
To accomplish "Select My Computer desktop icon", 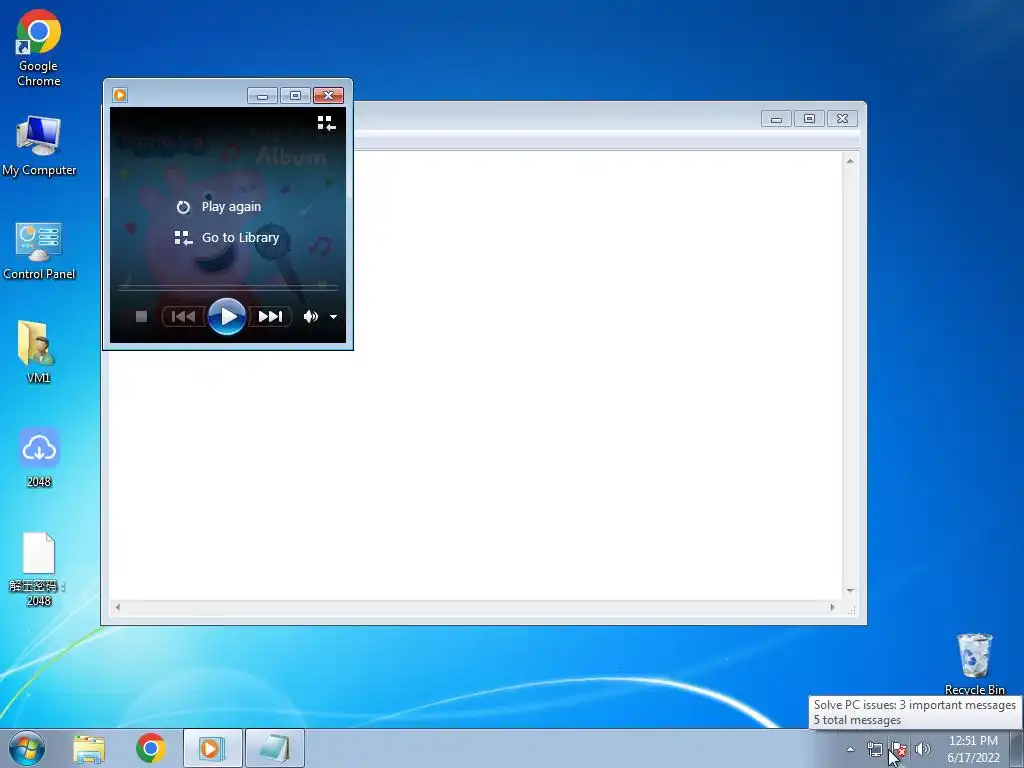I will coord(39,146).
